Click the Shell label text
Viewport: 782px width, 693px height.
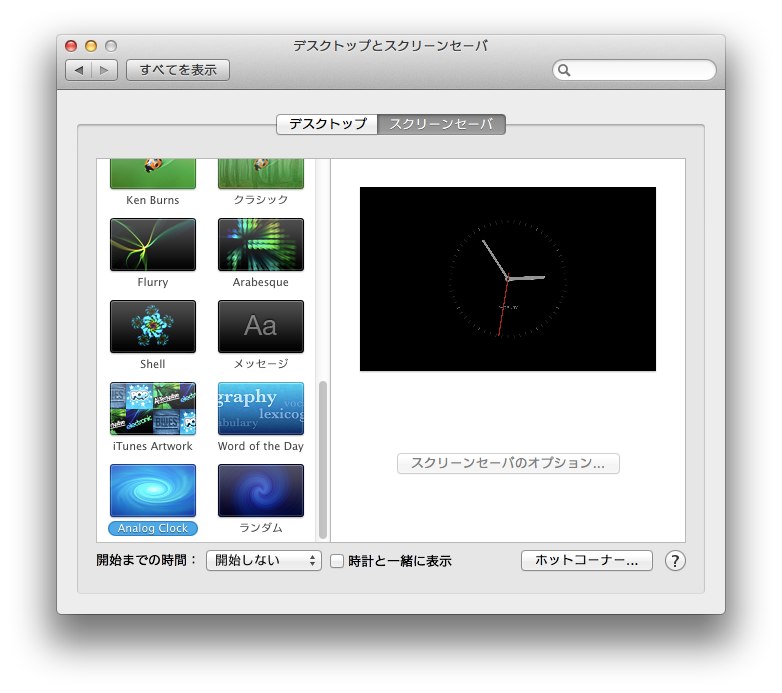153,364
